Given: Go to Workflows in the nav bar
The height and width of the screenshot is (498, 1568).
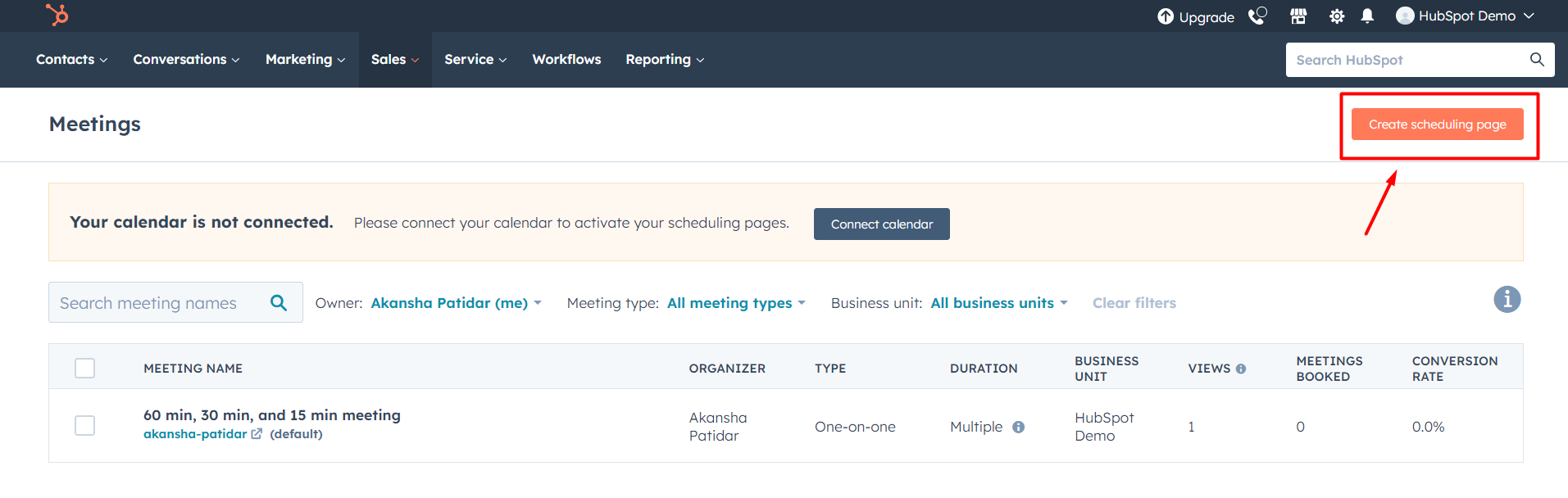Looking at the screenshot, I should coord(566,59).
